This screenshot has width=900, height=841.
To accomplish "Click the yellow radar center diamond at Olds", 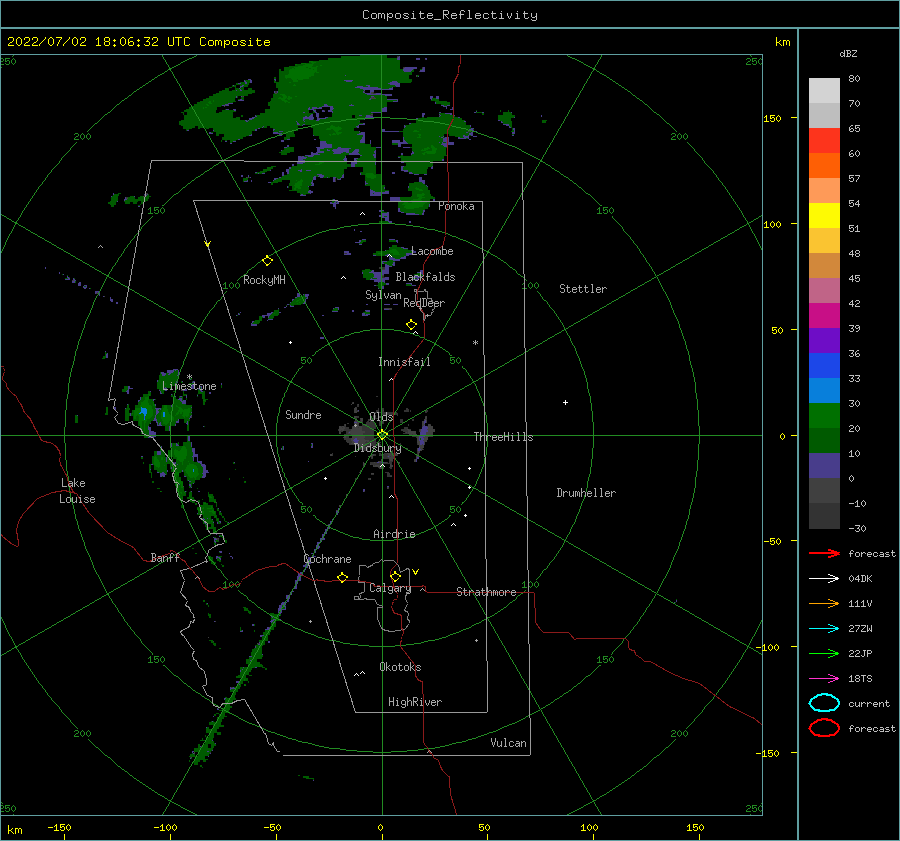I will click(382, 435).
